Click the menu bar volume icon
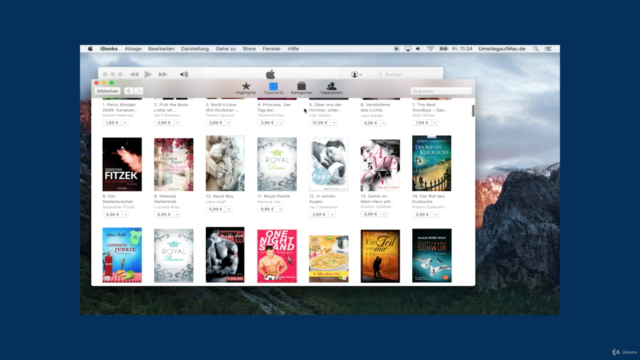 coord(418,49)
